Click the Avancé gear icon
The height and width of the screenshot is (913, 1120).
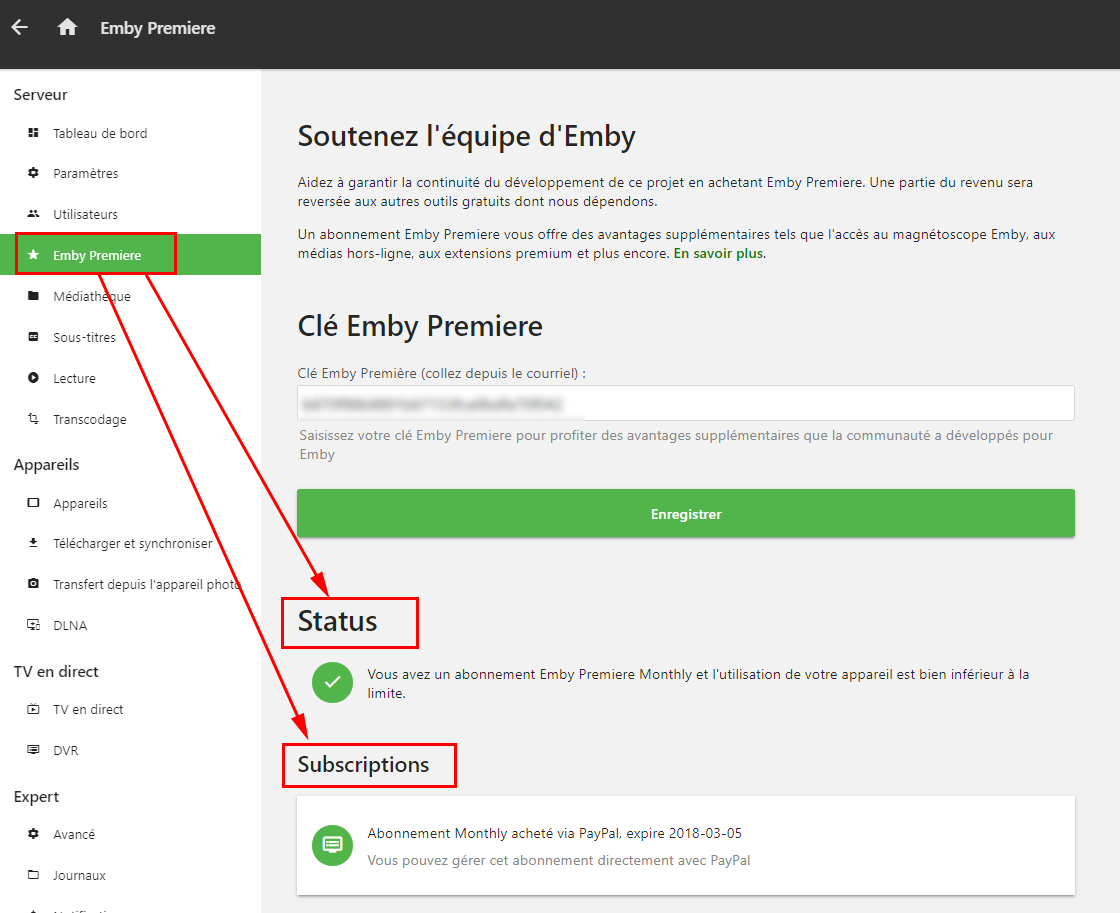tap(33, 834)
